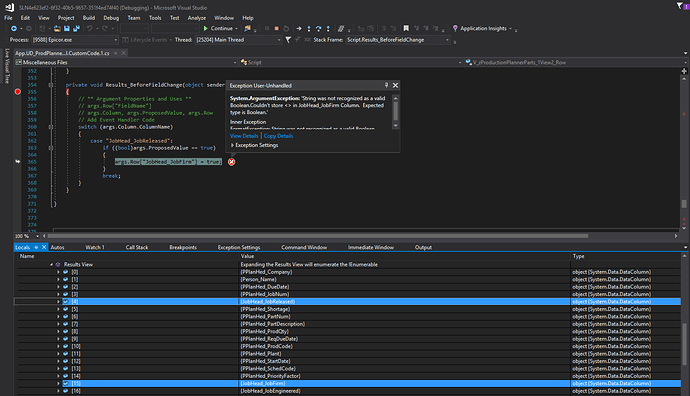Click the Copy Details link

pyautogui.click(x=278, y=136)
